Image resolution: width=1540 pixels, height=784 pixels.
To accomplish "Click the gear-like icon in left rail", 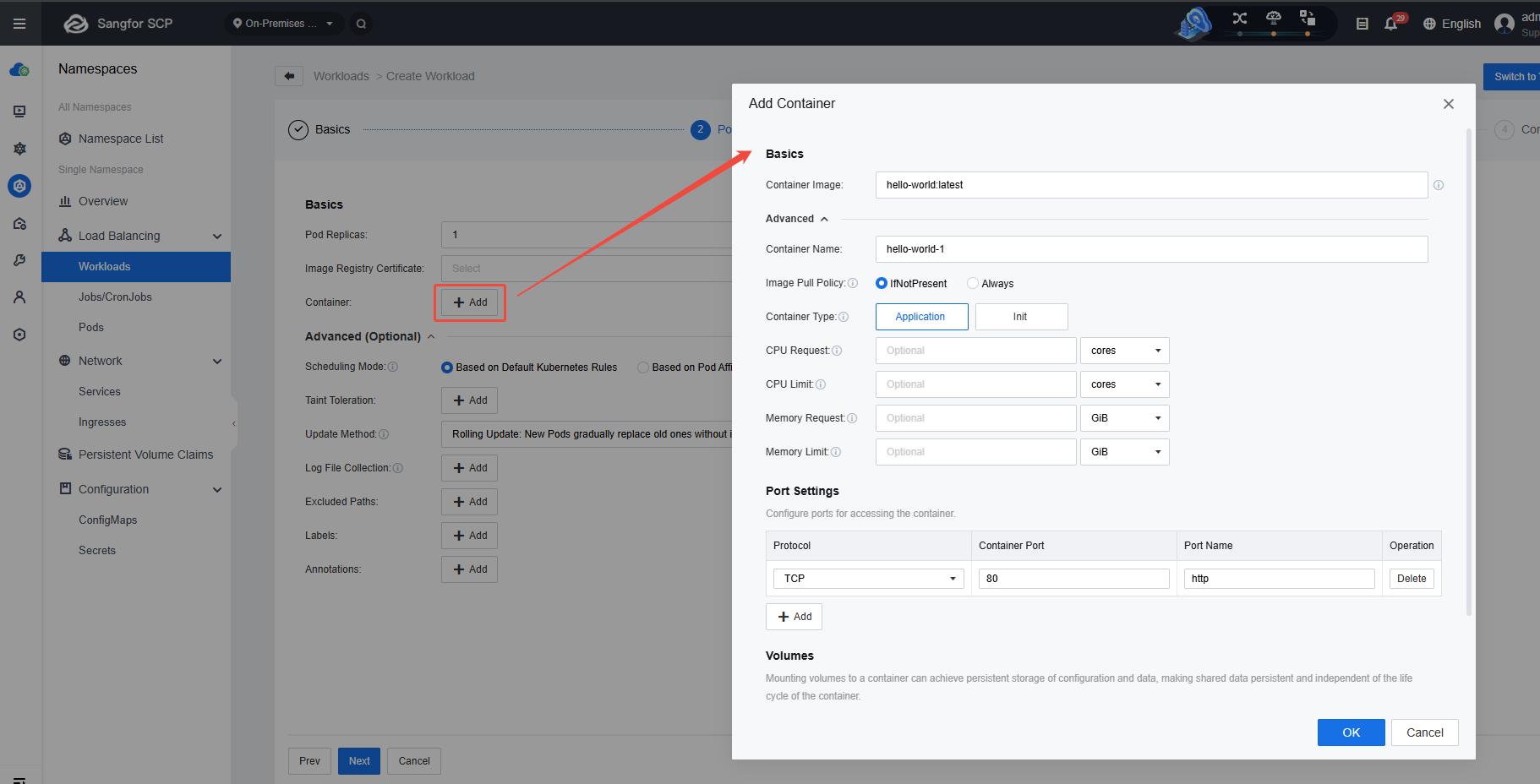I will [x=19, y=149].
